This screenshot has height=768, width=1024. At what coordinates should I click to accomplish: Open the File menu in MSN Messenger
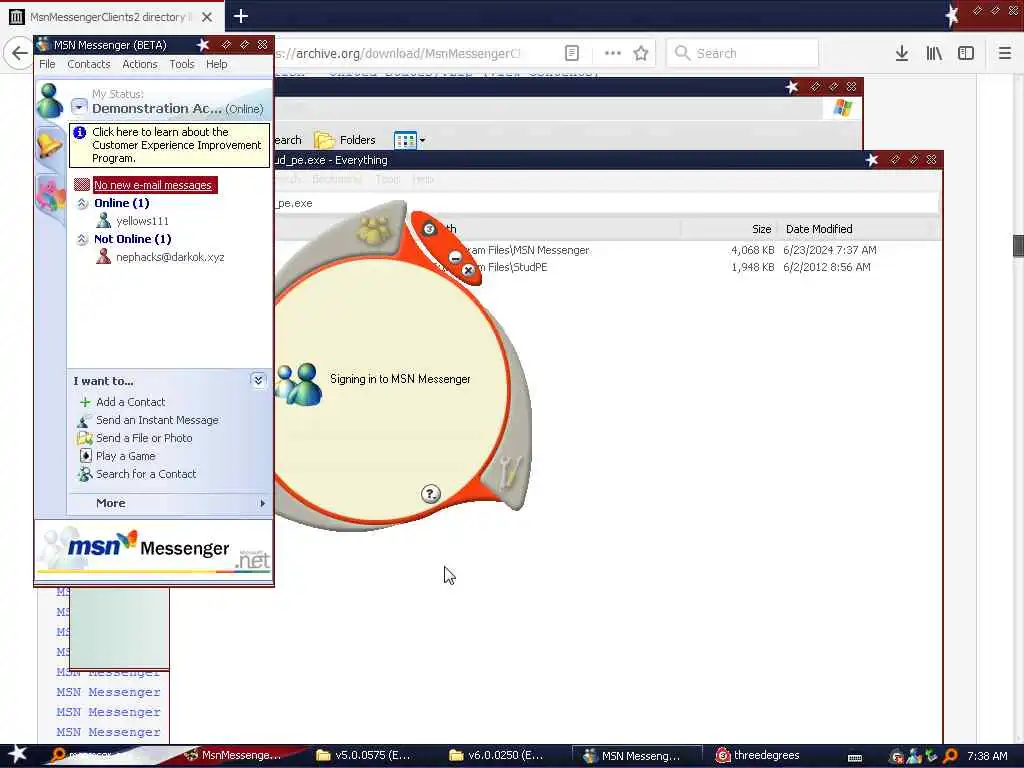pyautogui.click(x=47, y=64)
